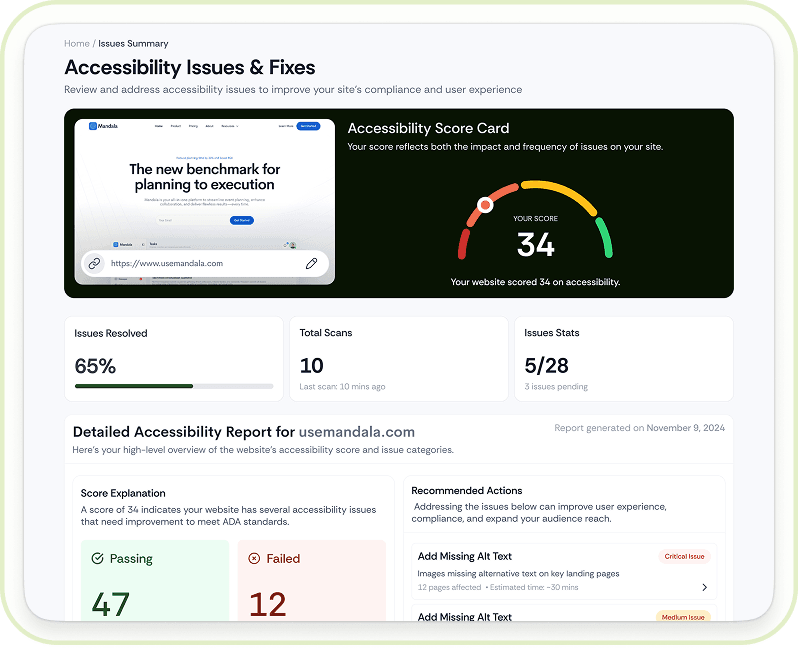Screen dimensions: 798x651
Task: Click the Issues Resolved progress bar
Action: 174,386
